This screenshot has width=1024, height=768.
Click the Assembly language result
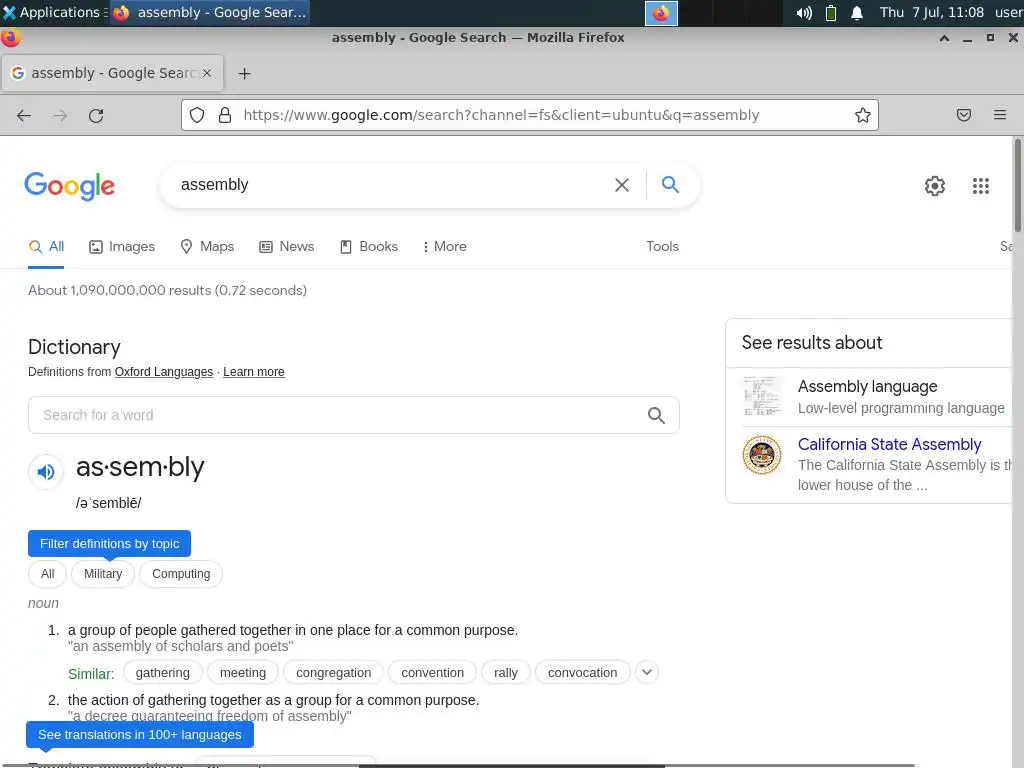click(868, 387)
